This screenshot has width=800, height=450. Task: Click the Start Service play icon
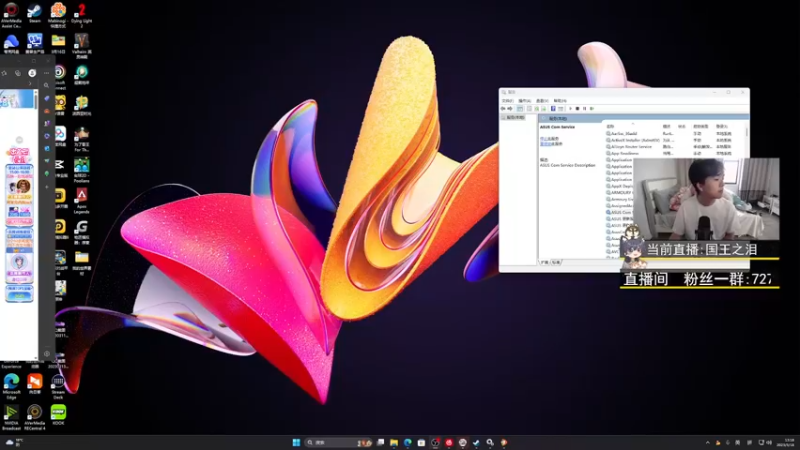tap(570, 109)
